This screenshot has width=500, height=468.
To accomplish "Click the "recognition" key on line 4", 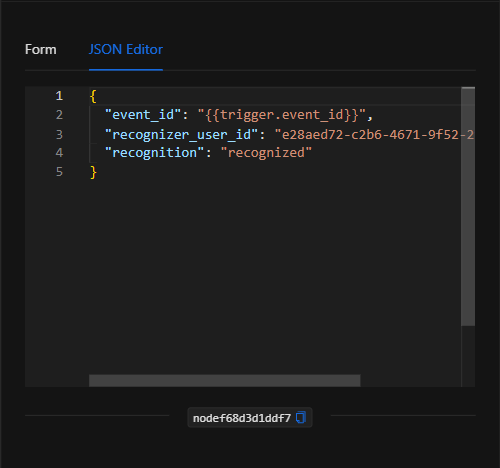I will click(x=155, y=153).
